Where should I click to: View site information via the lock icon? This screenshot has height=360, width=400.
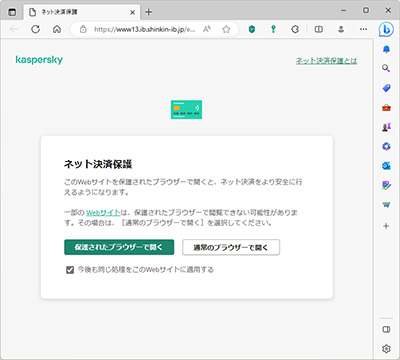tap(83, 29)
